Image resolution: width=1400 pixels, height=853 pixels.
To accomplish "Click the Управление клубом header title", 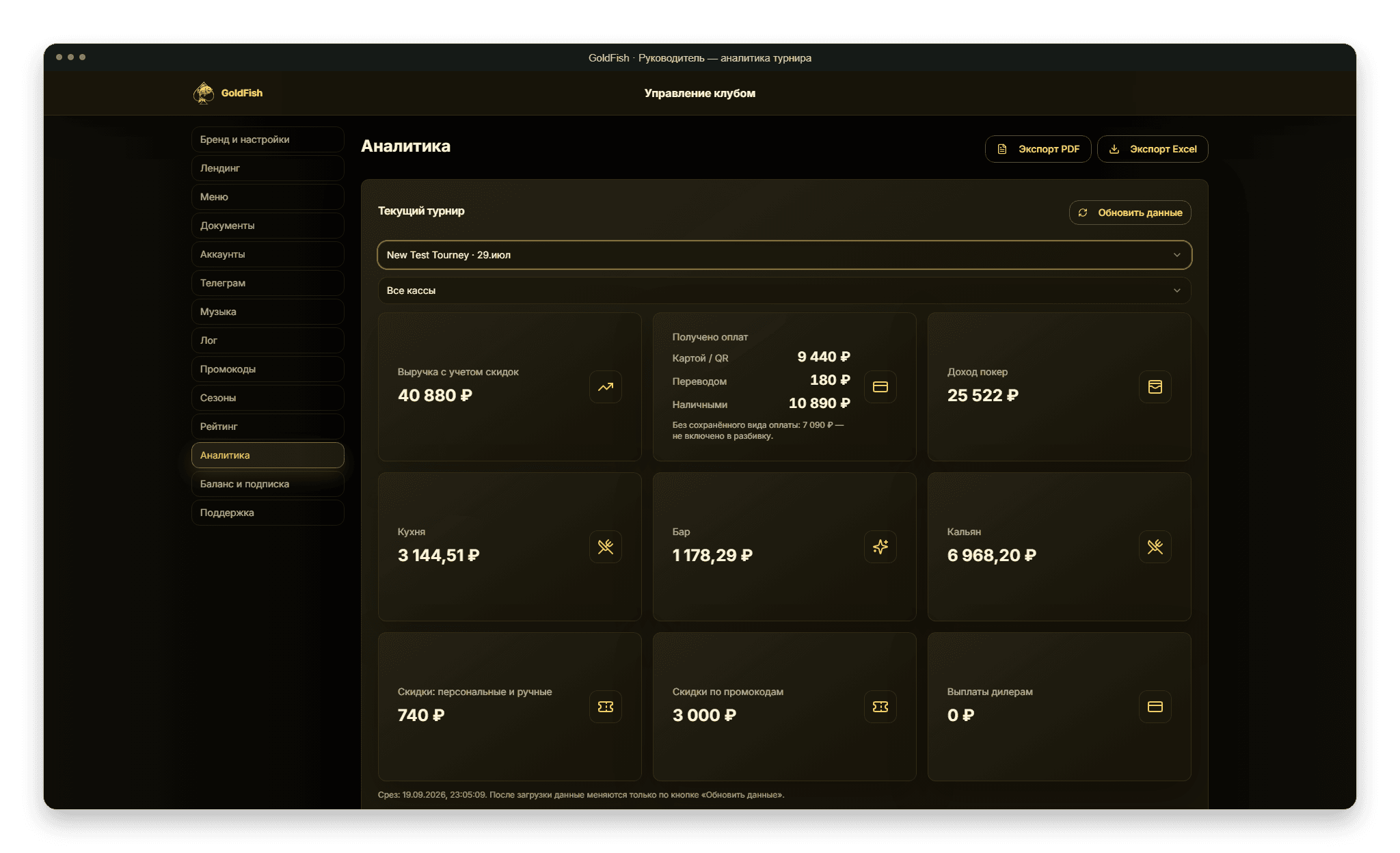I will (x=700, y=93).
